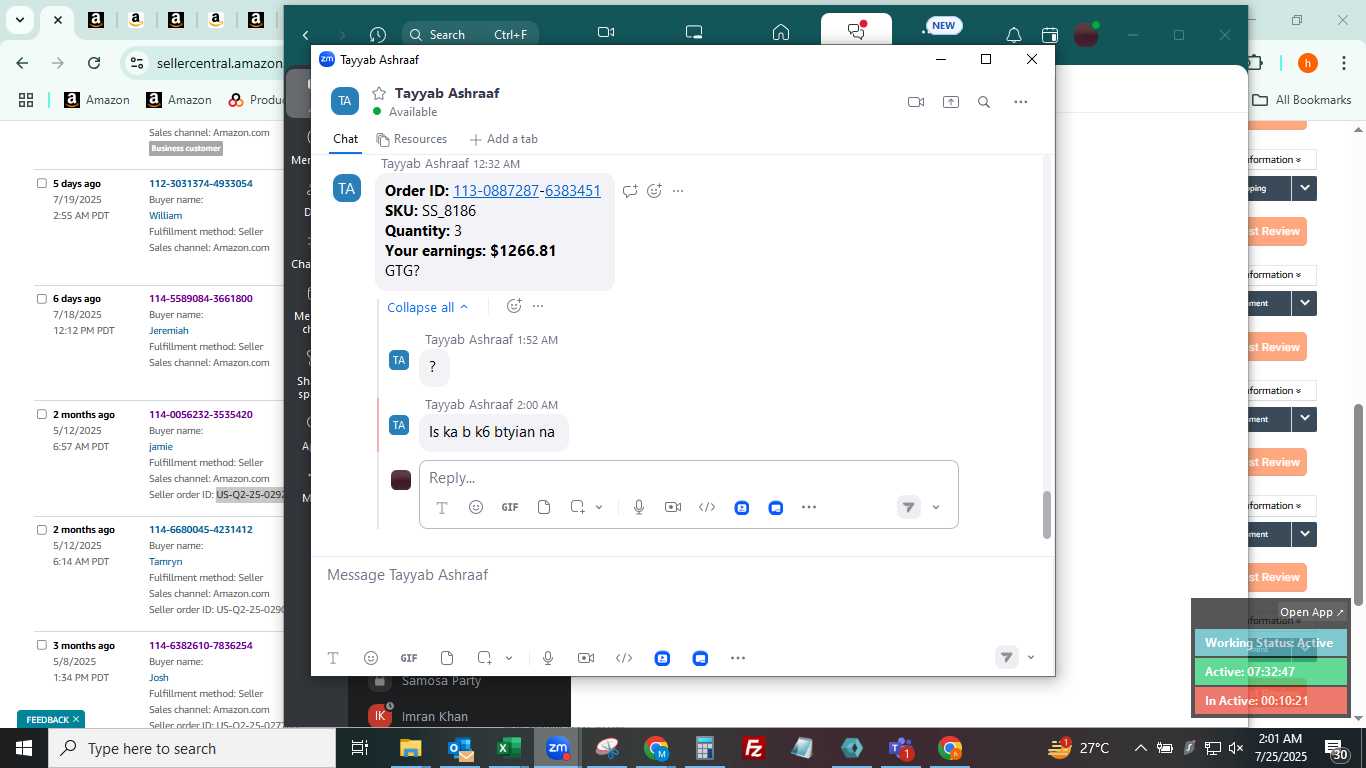1366x768 pixels.
Task: Open the 6383451 link in the message
Action: pyautogui.click(x=573, y=191)
